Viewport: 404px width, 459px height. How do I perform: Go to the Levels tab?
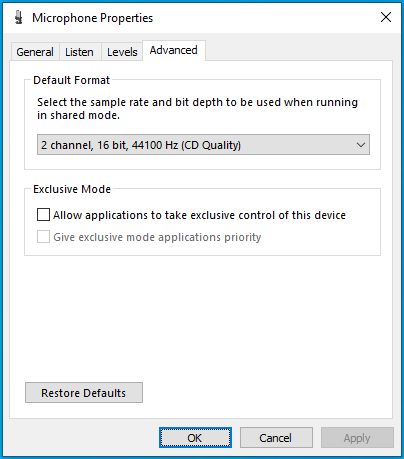tap(122, 52)
